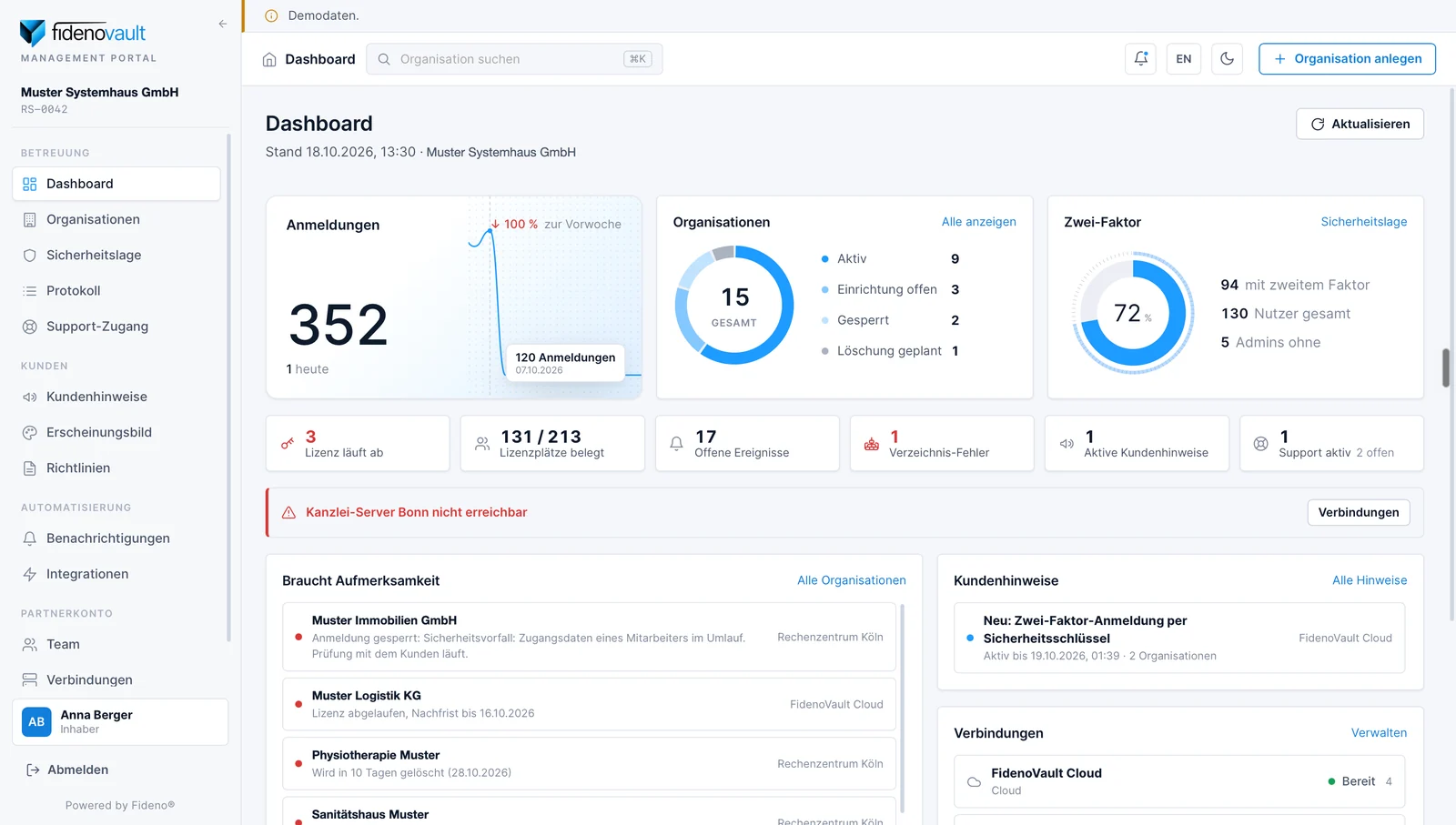Open the Aktive Kundenhinweise tile

tap(1137, 444)
